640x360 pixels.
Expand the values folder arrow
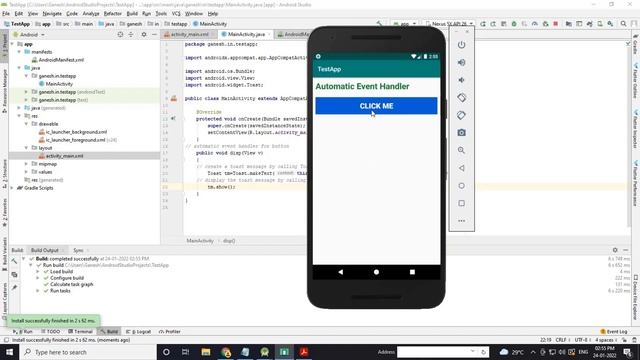pos(27,172)
